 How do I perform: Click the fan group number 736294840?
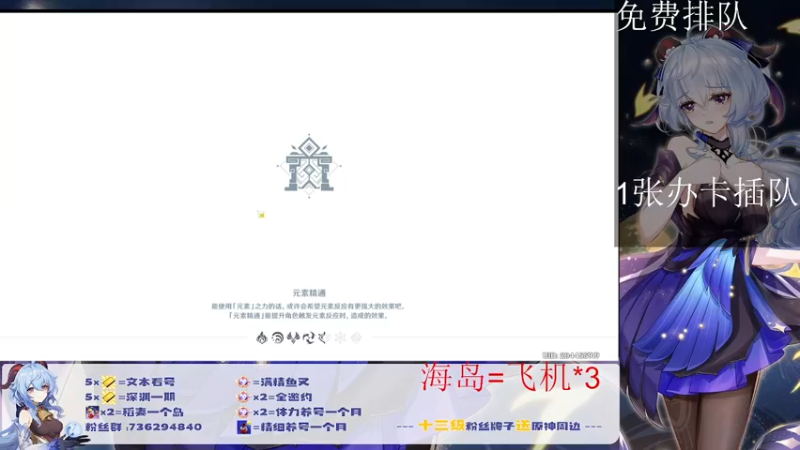pyautogui.click(x=164, y=427)
